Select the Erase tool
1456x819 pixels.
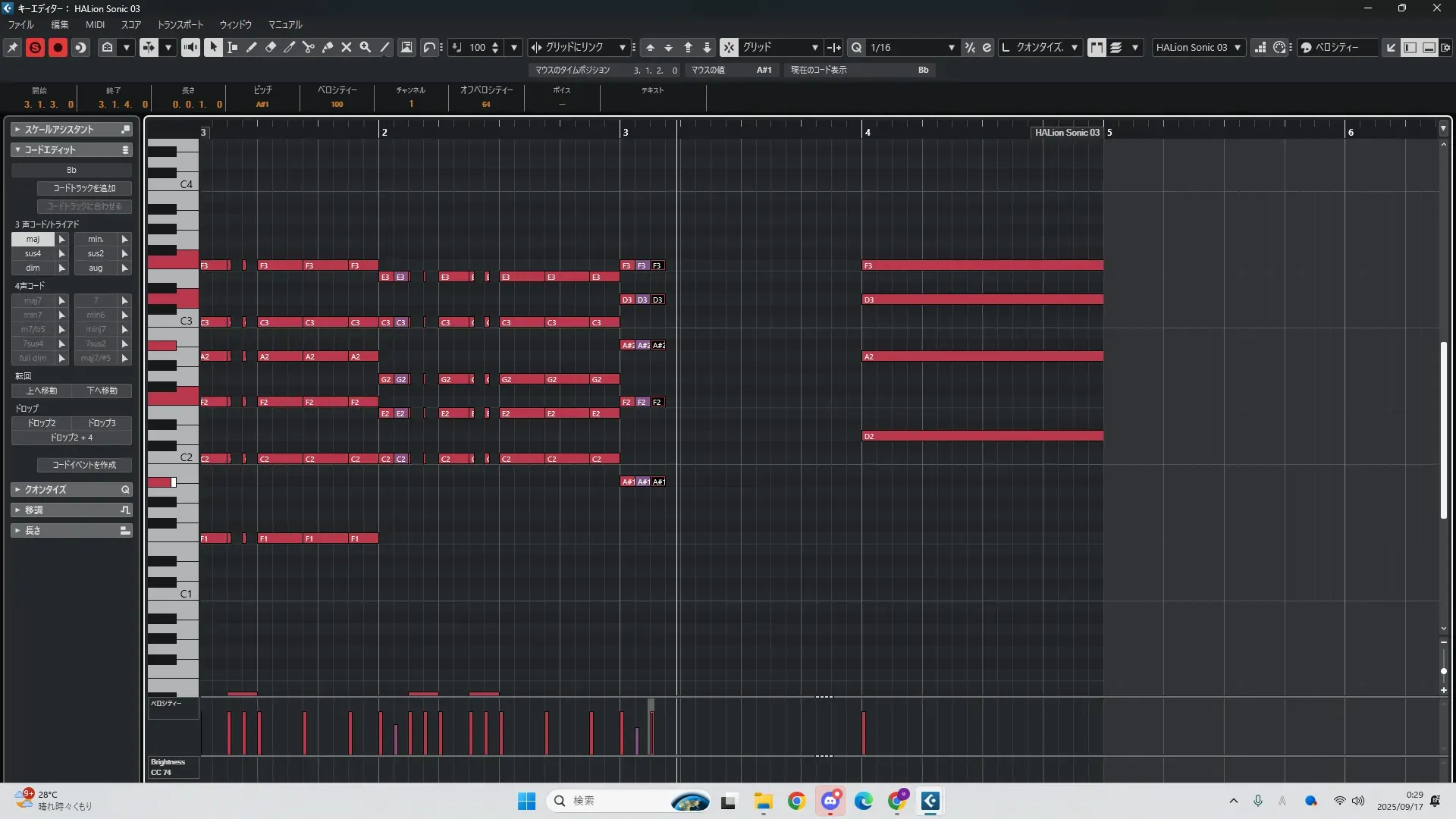click(x=271, y=47)
